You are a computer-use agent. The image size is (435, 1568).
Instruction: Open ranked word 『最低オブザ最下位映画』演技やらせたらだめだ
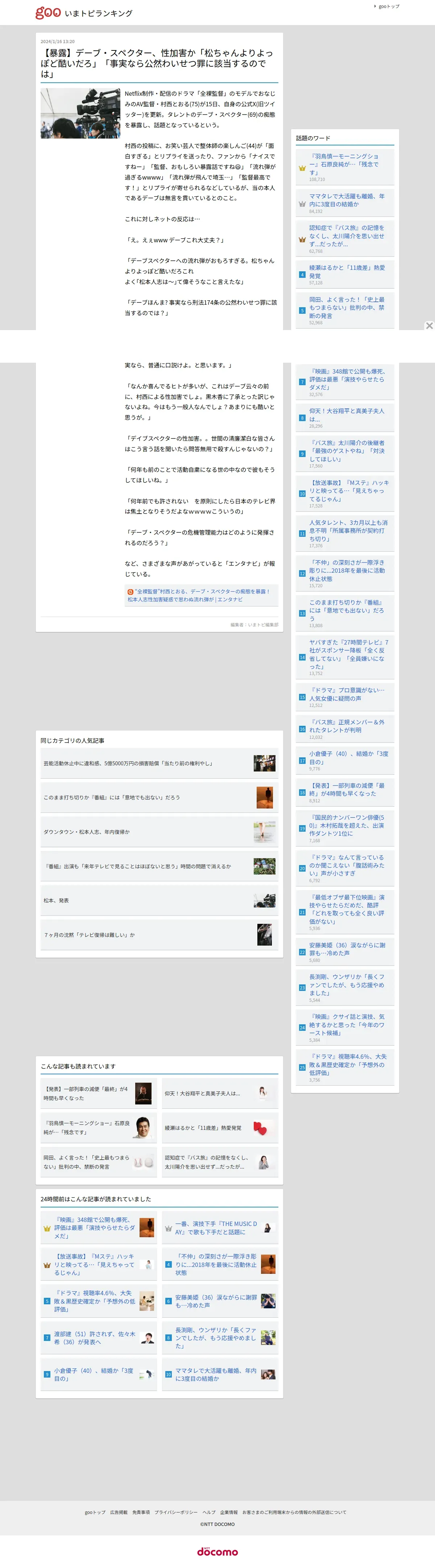point(347,909)
